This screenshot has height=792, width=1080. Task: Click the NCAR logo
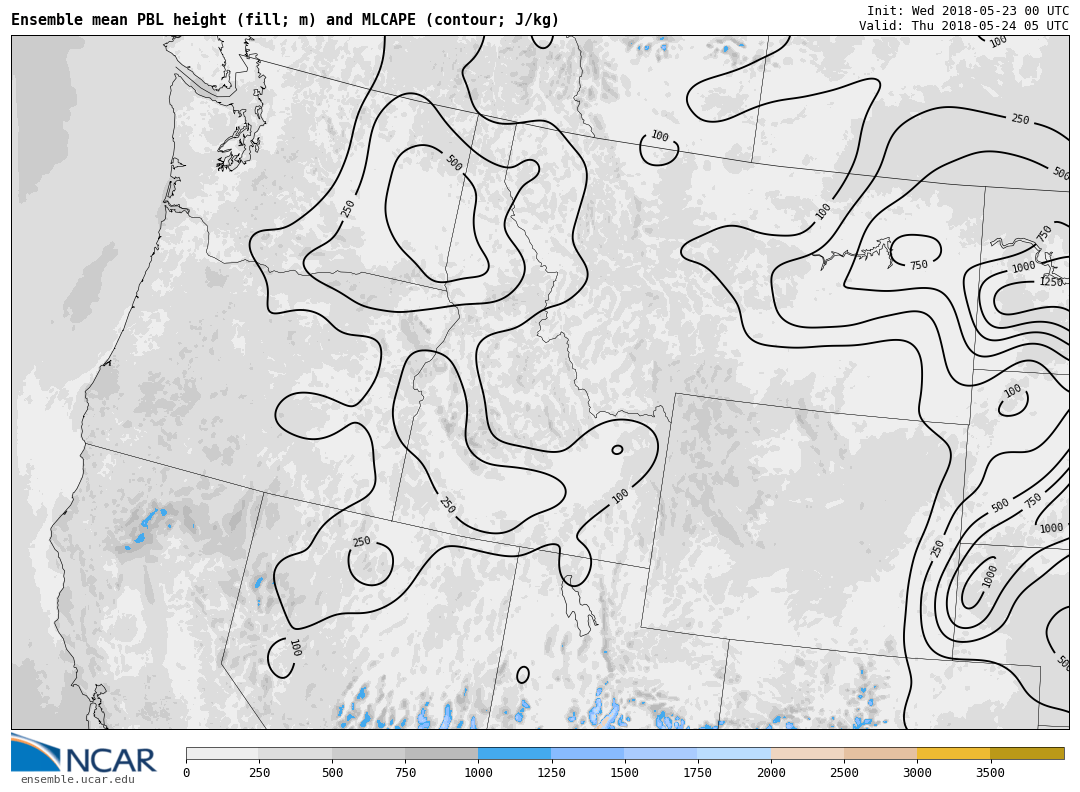click(x=84, y=753)
